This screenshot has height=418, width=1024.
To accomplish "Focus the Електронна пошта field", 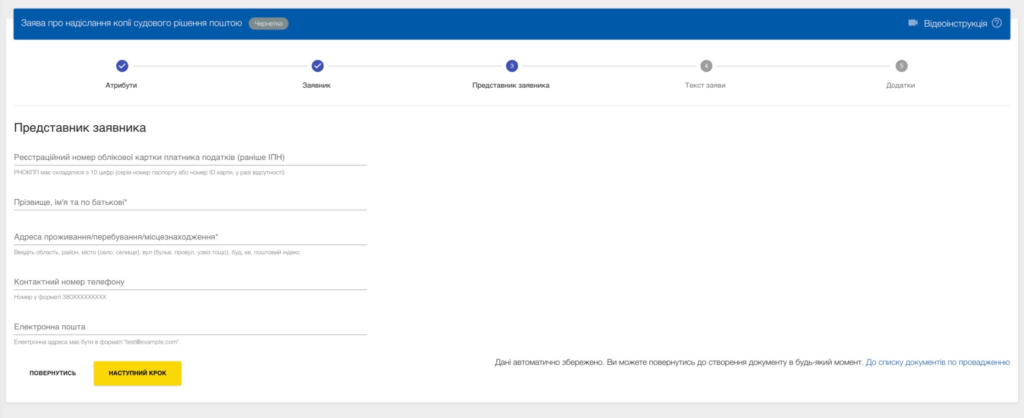I will tap(190, 327).
